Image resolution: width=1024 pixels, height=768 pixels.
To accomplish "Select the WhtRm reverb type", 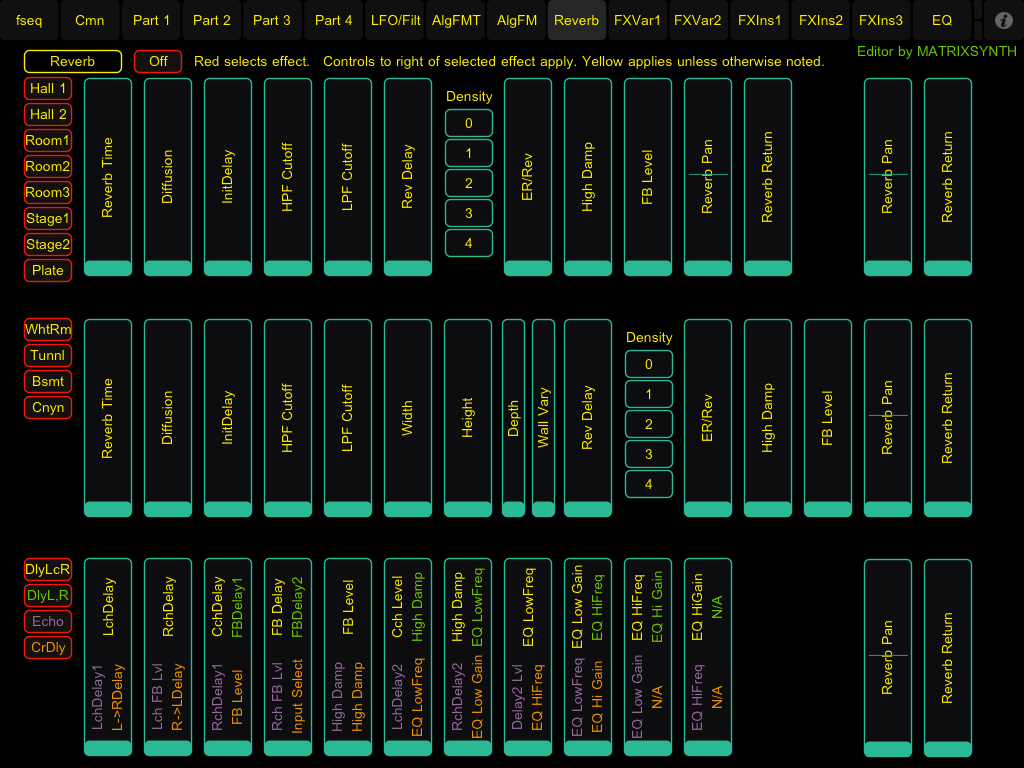I will coord(48,330).
